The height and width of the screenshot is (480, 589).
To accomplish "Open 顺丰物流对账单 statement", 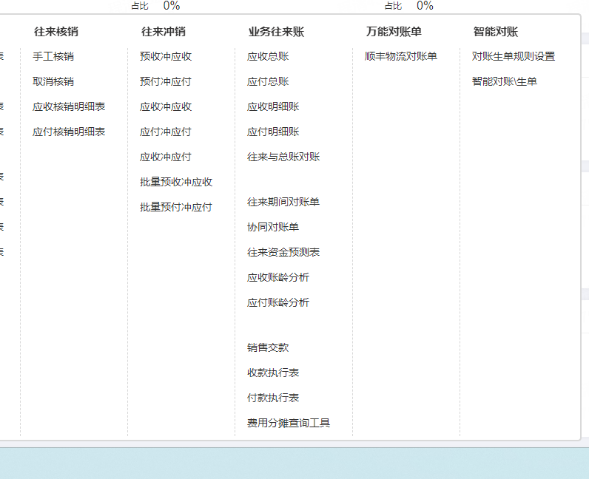I will [x=401, y=56].
